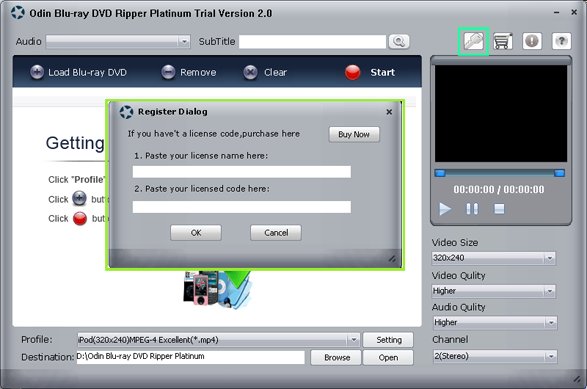Open the Channel dropdown showing 2(Stereo)
Image resolution: width=587 pixels, height=389 pixels.
[x=495, y=356]
